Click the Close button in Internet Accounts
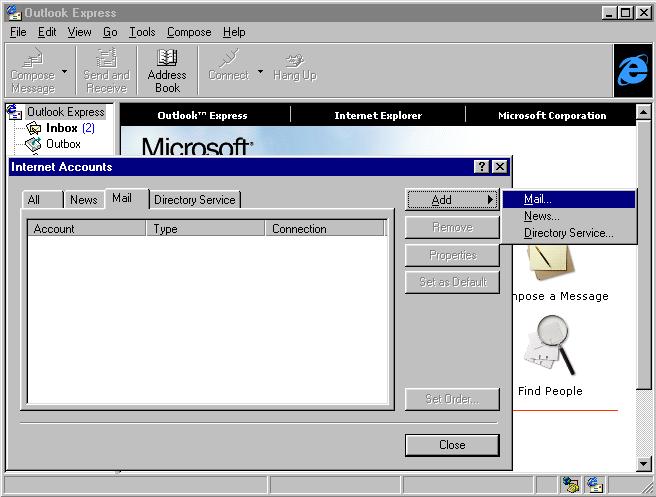This screenshot has height=497, width=656. tap(452, 445)
